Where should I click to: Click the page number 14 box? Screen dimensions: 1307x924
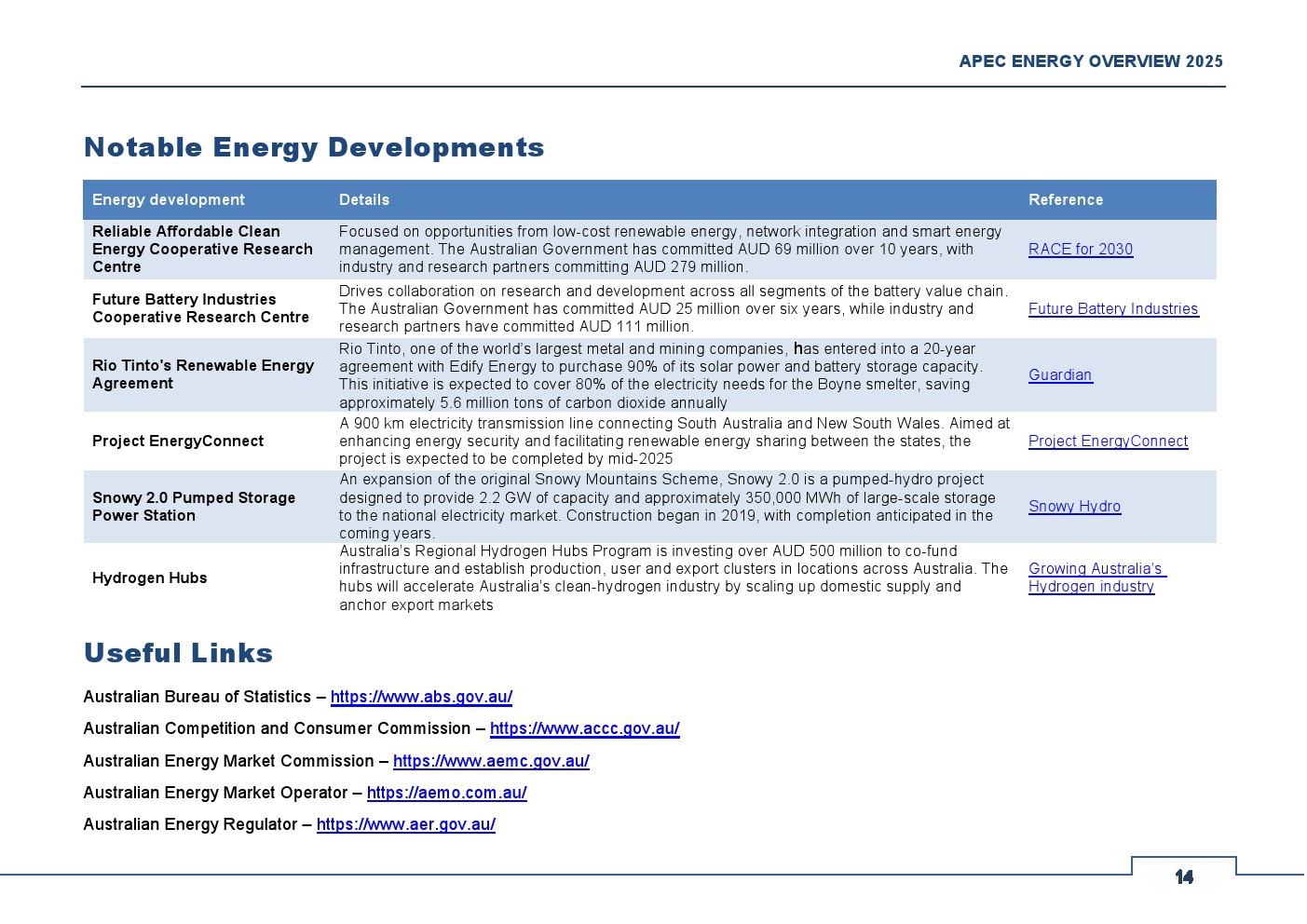point(1183,876)
